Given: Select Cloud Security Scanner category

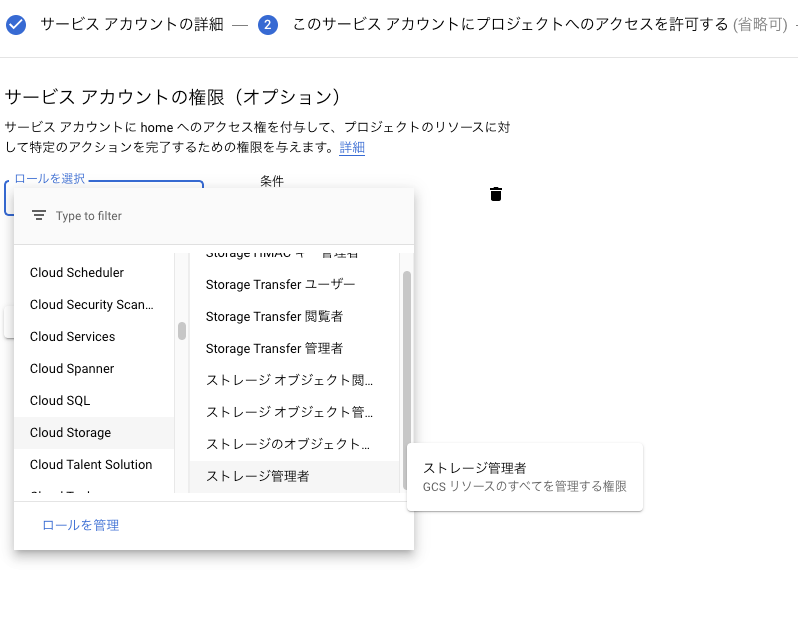Looking at the screenshot, I should pos(92,305).
